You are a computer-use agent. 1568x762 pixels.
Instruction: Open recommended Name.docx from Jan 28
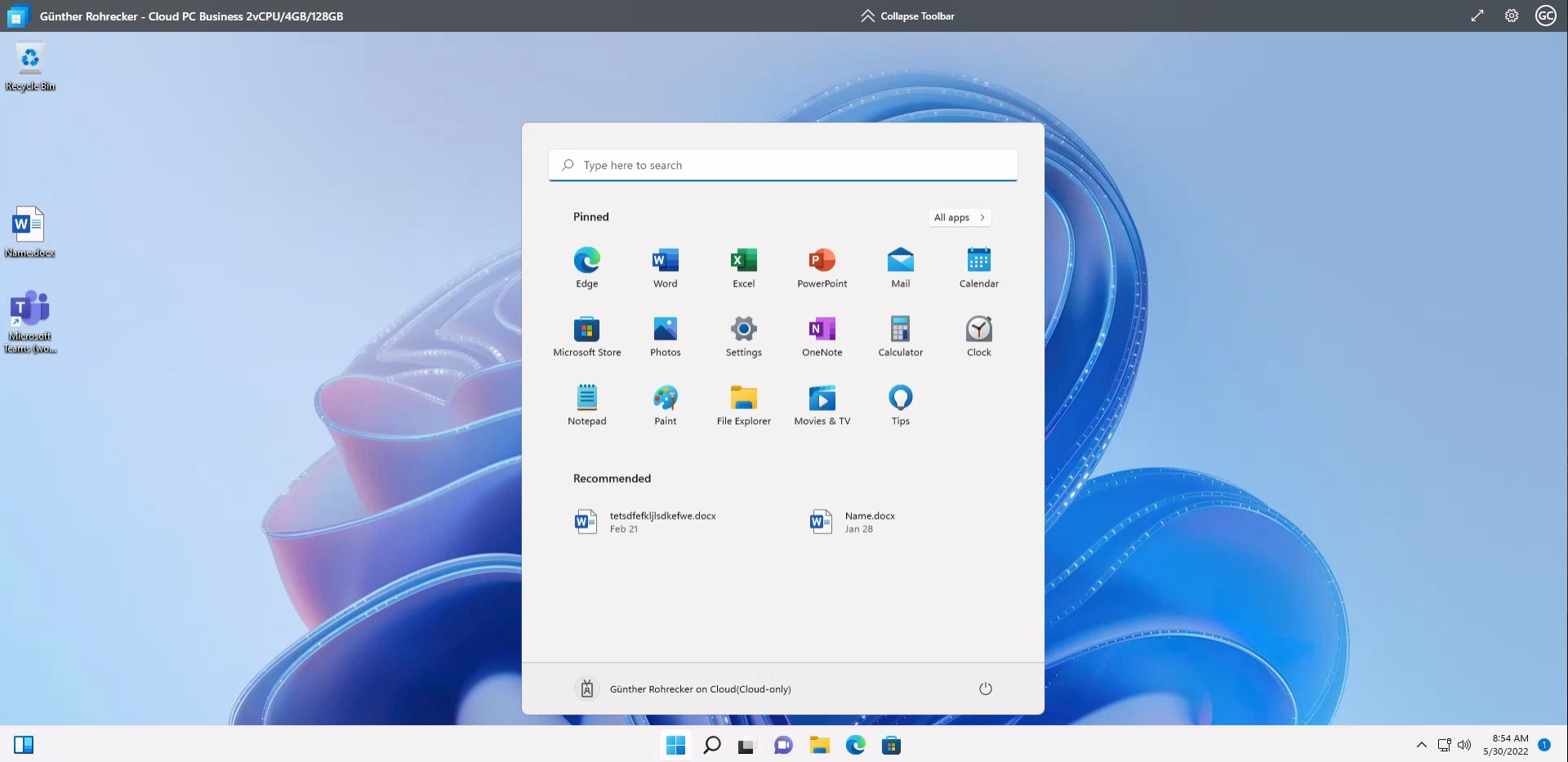pyautogui.click(x=853, y=522)
